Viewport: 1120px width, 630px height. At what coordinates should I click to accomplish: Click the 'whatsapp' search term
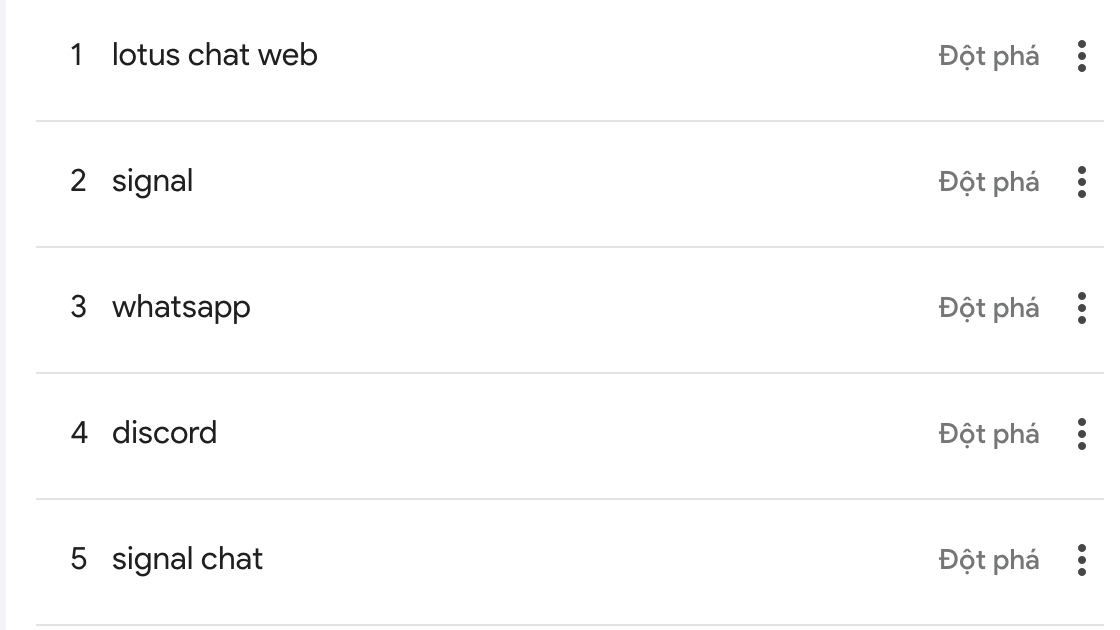pyautogui.click(x=181, y=307)
